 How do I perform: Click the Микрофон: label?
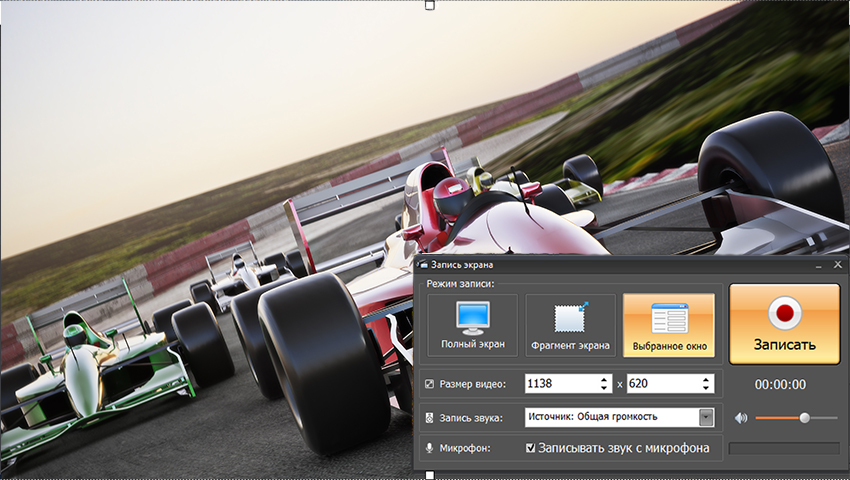pos(465,448)
